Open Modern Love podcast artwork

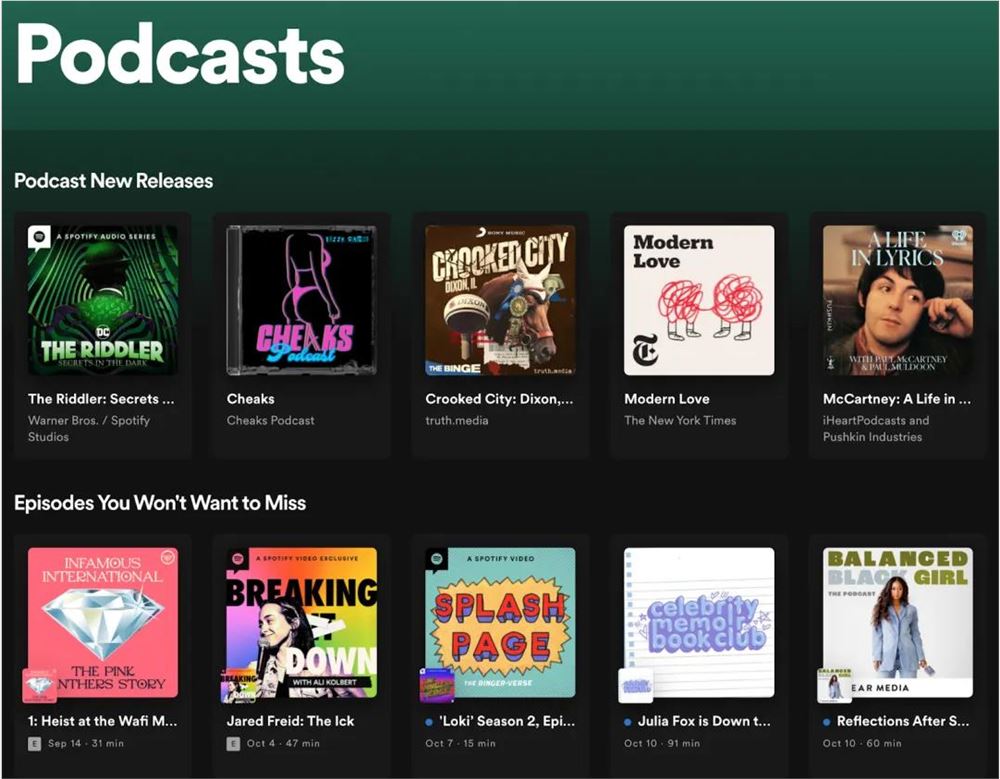click(699, 300)
